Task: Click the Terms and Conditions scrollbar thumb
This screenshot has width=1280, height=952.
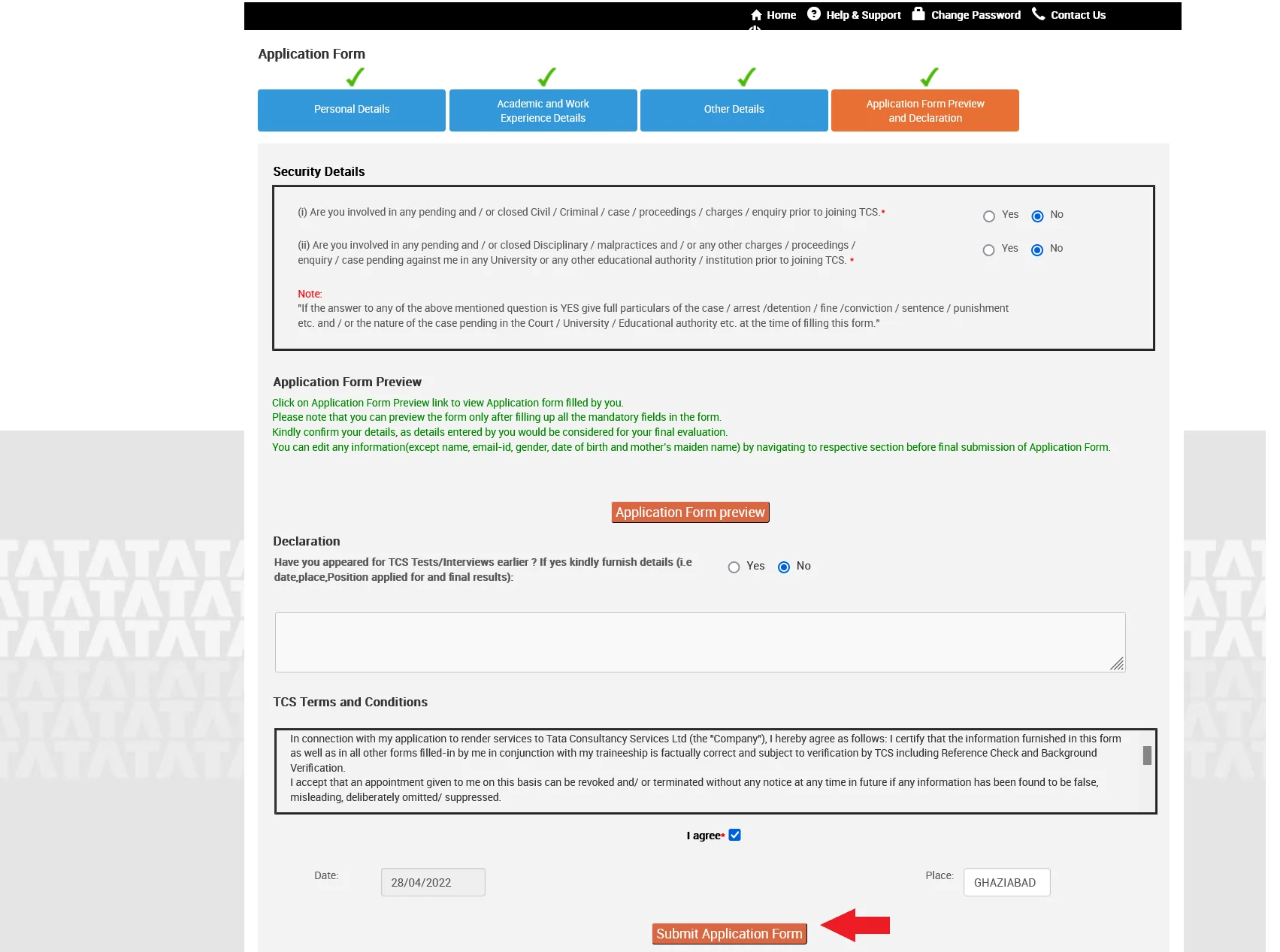Action: (1147, 755)
